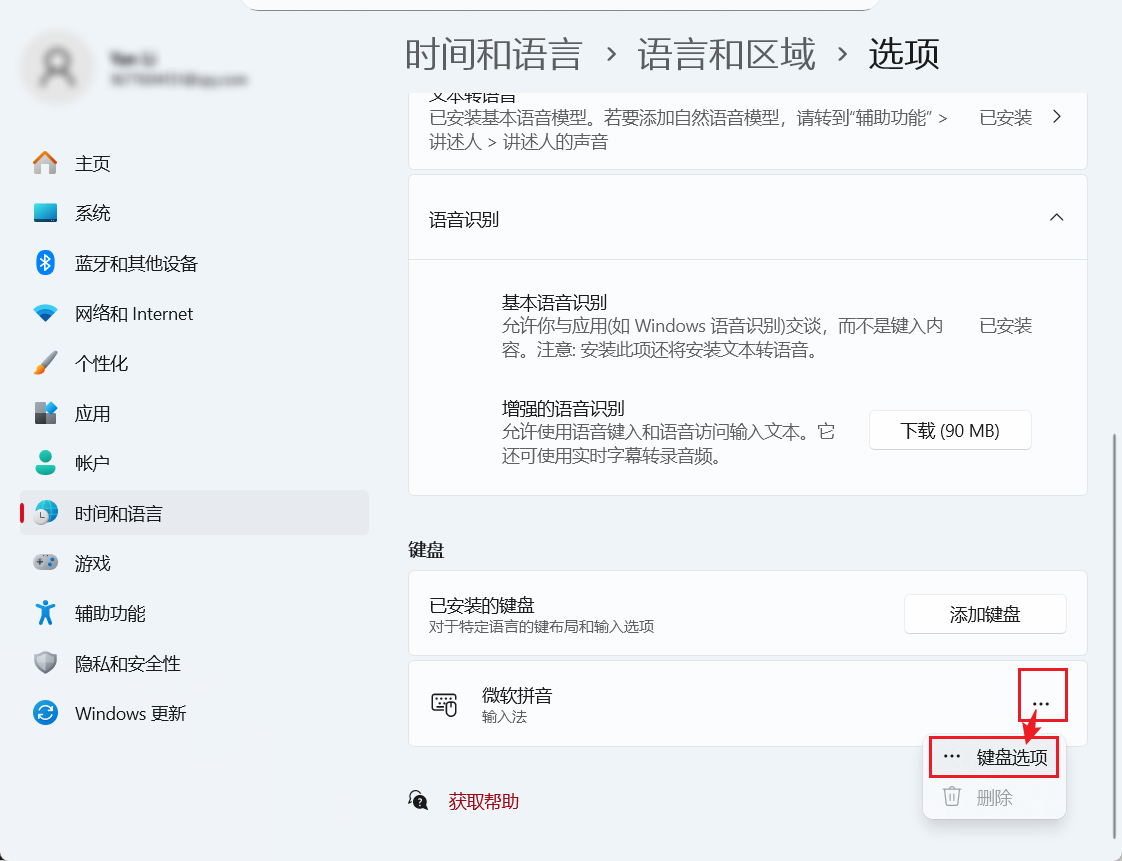Open the 获取帮助 link
Image resolution: width=1122 pixels, height=861 pixels.
click(484, 802)
